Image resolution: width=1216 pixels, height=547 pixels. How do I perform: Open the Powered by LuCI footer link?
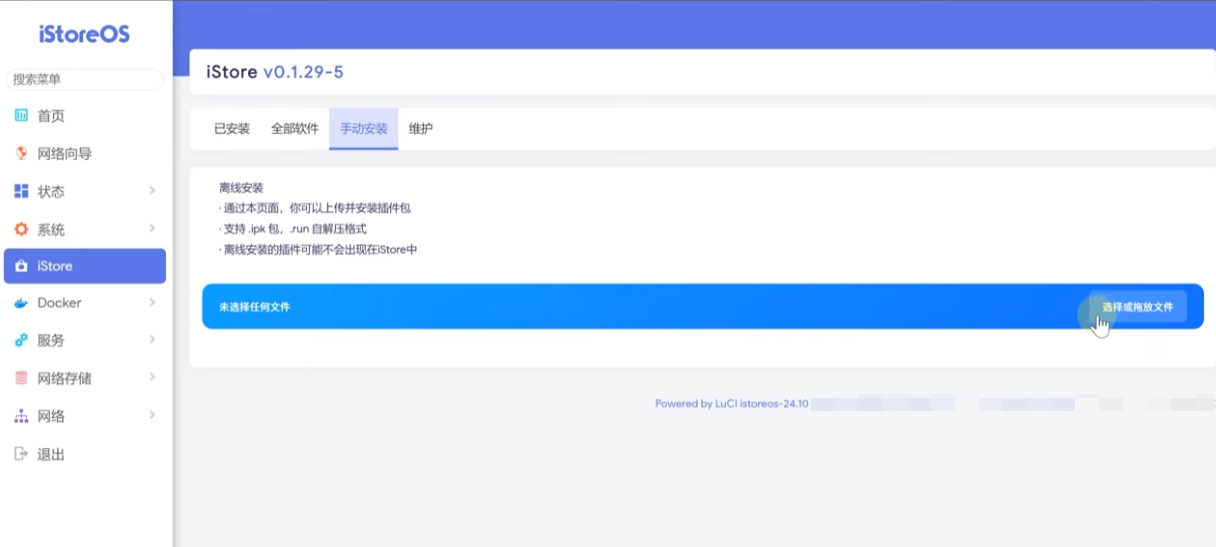[731, 404]
